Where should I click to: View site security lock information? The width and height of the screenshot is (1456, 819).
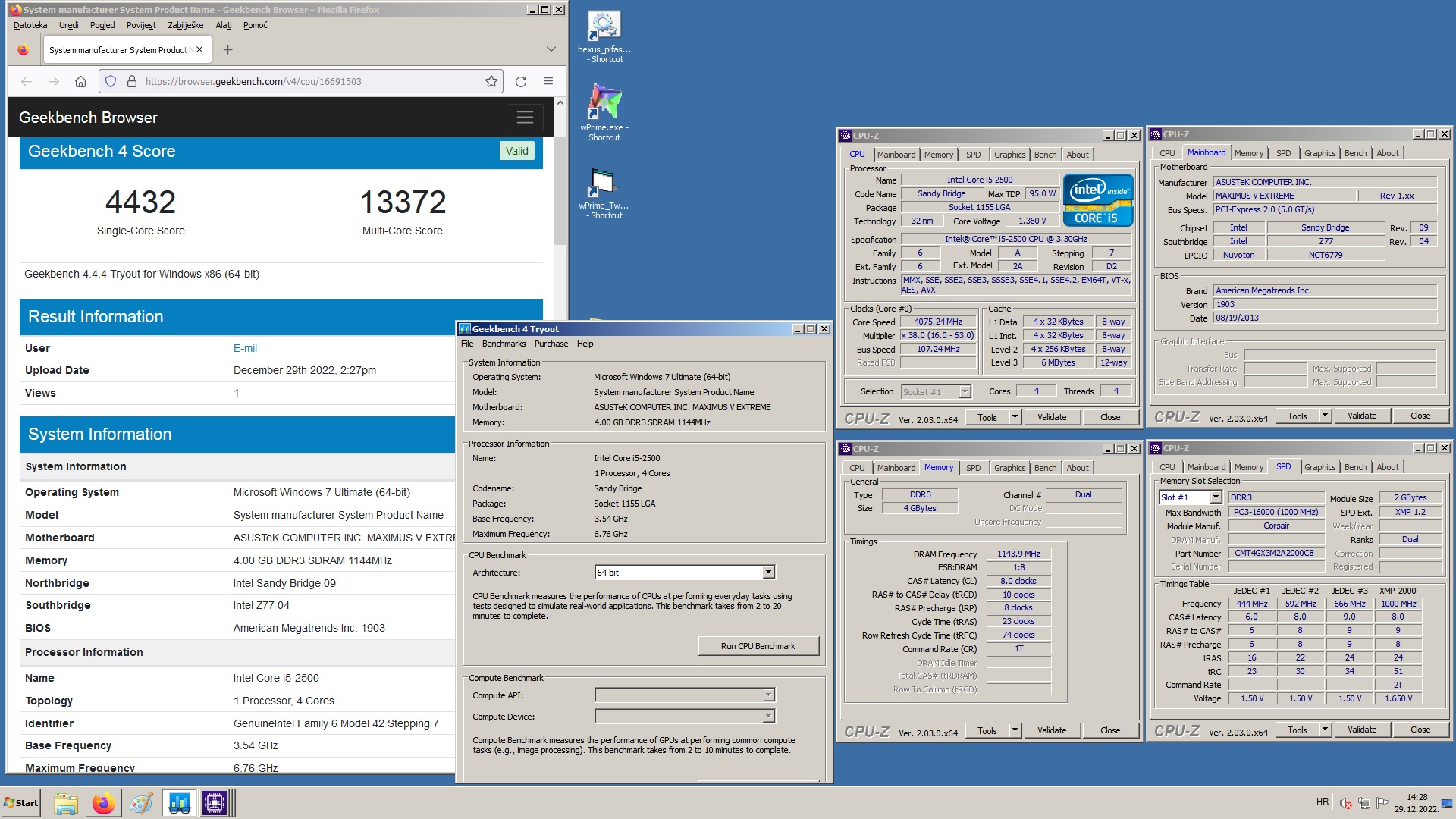[131, 81]
